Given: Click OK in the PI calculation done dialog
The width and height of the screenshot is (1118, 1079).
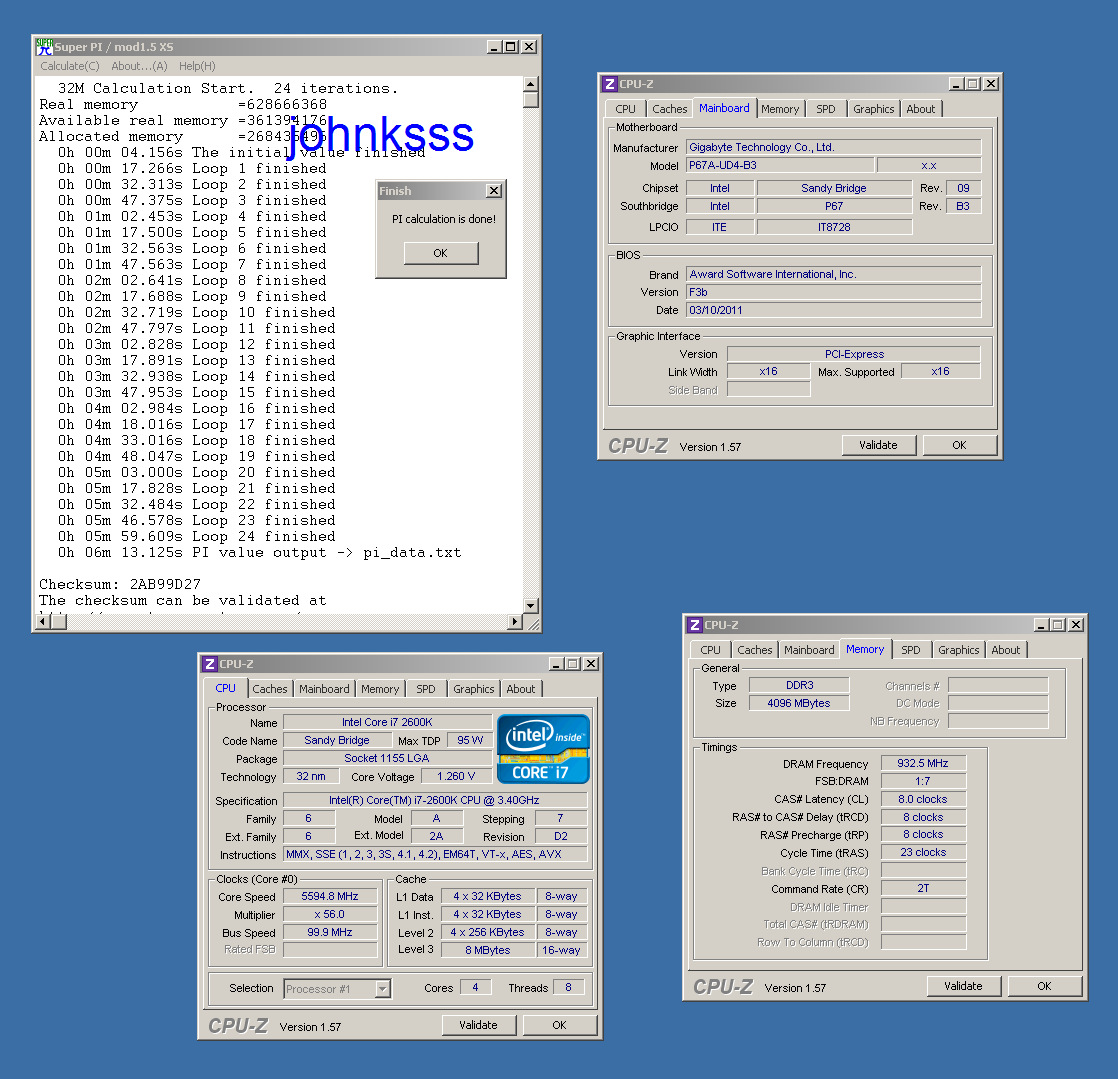Looking at the screenshot, I should tap(441, 253).
